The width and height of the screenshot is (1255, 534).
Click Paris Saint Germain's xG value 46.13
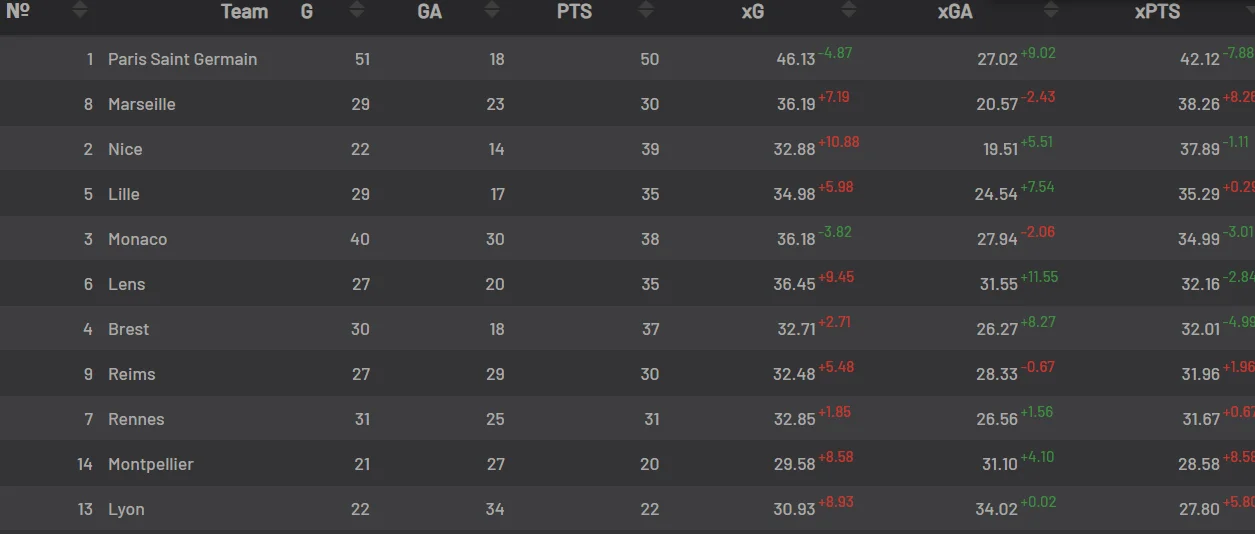pyautogui.click(x=796, y=59)
